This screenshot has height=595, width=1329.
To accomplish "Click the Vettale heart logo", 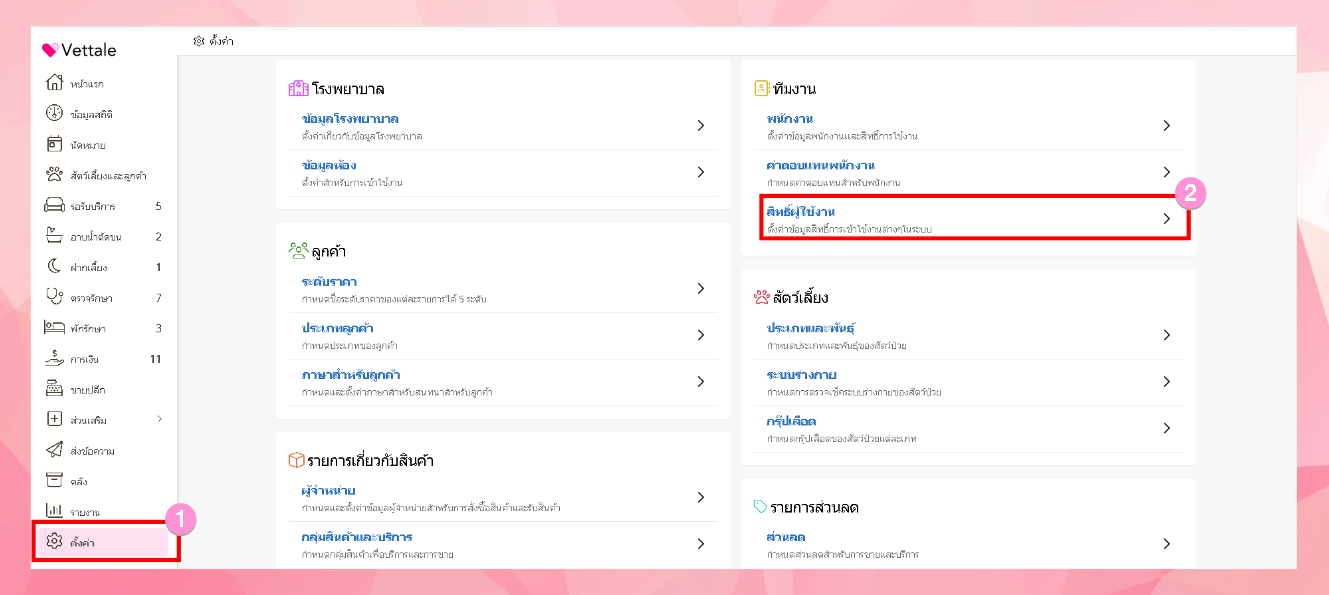I will pos(49,51).
